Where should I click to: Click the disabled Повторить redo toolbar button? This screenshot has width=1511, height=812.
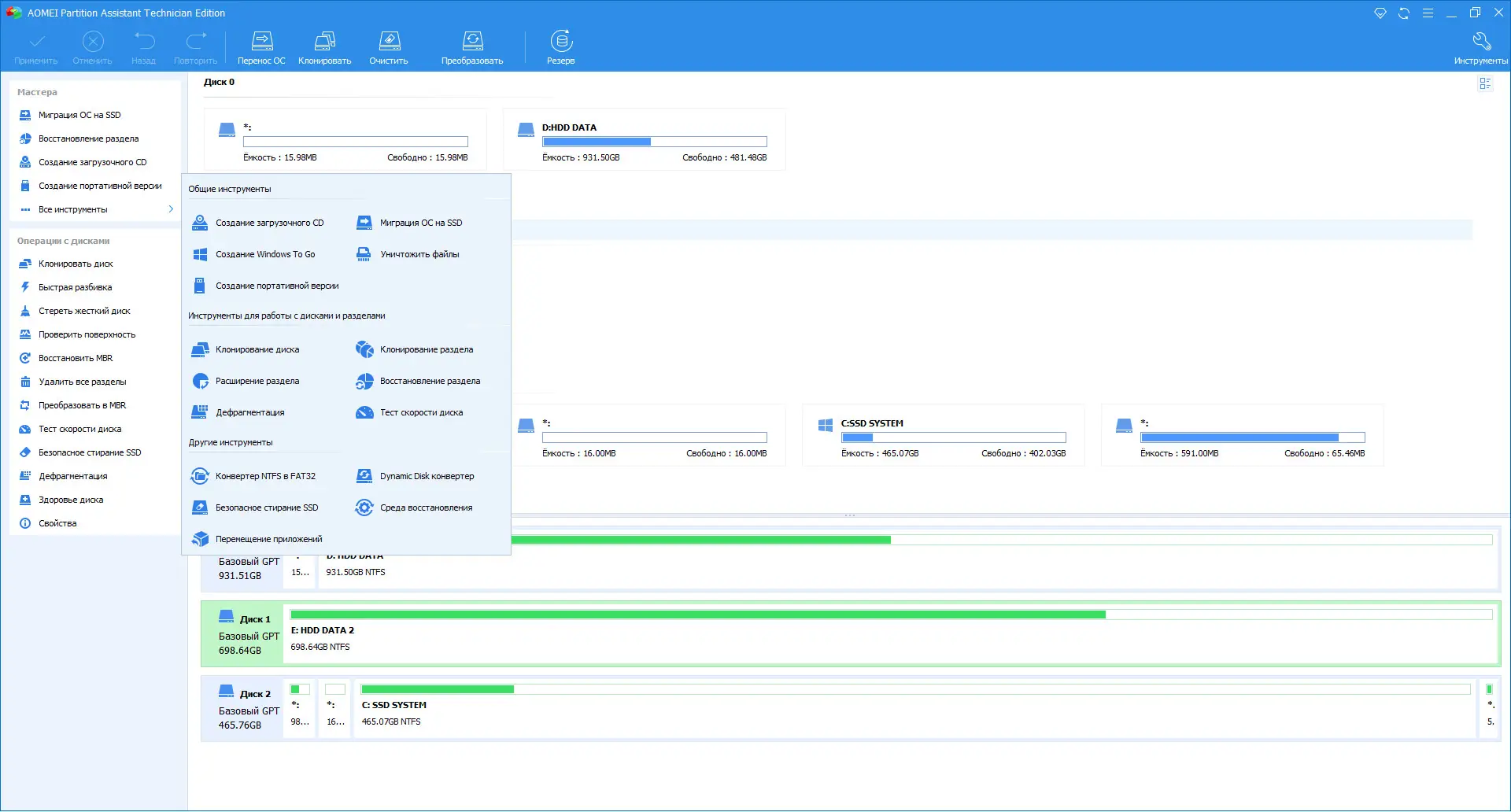pyautogui.click(x=196, y=48)
